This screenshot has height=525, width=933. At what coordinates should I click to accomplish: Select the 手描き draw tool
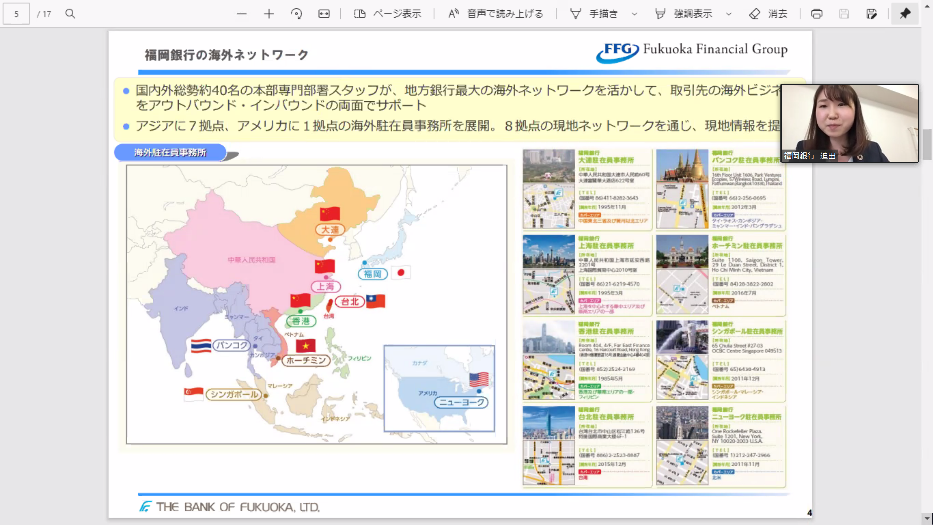pos(594,13)
